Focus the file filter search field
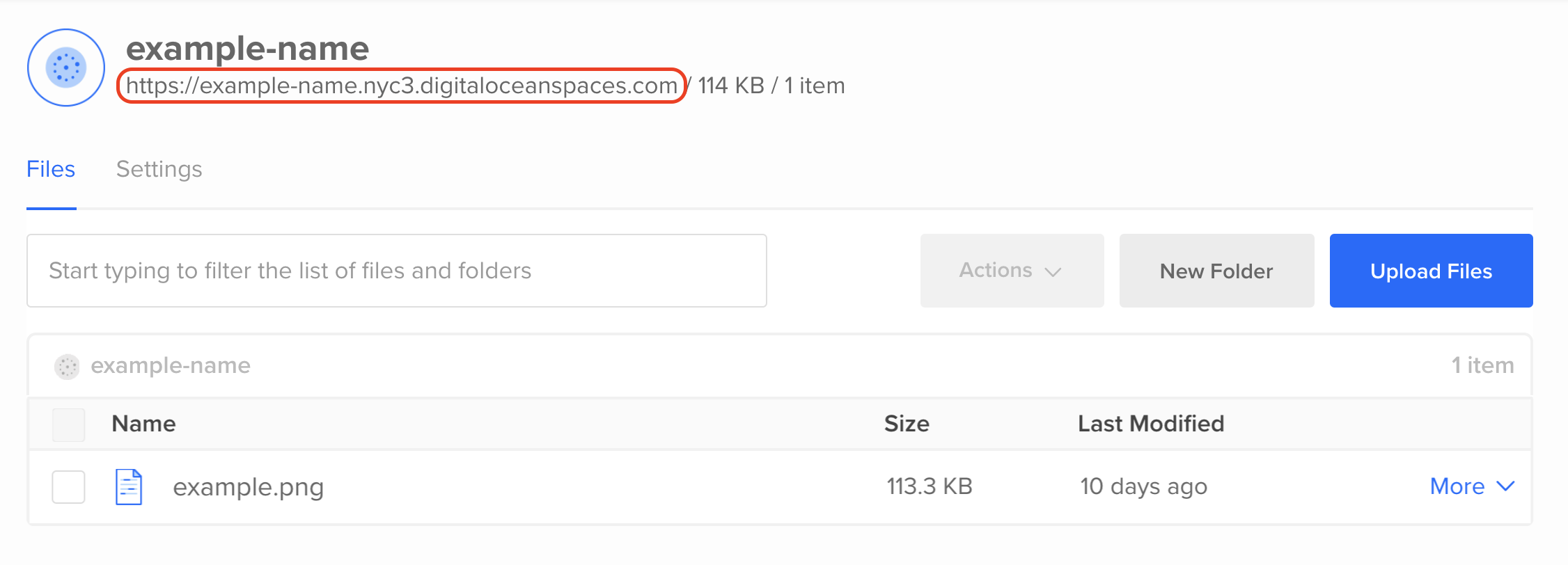 (397, 271)
